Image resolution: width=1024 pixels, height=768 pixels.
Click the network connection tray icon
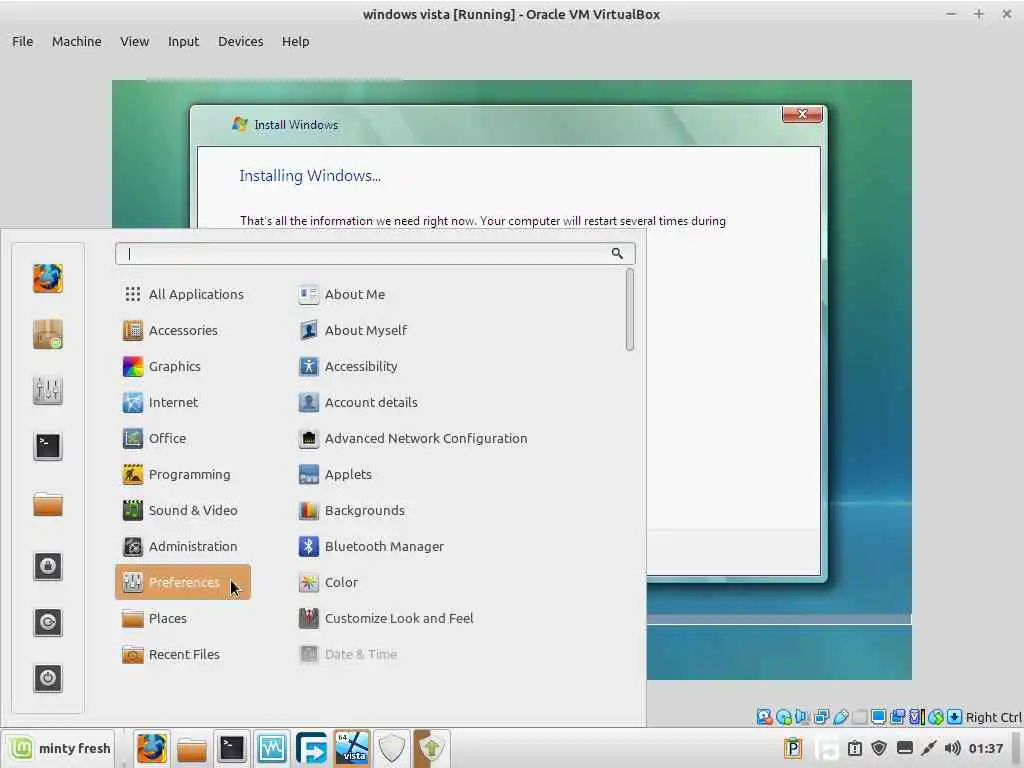[929, 748]
